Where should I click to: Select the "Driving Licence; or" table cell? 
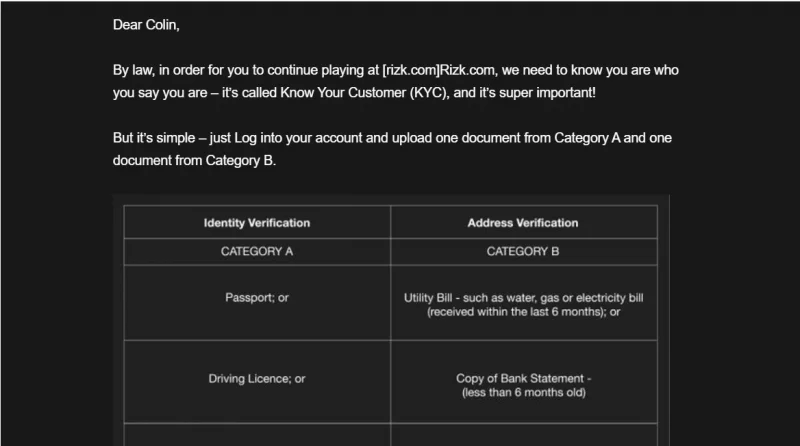257,382
